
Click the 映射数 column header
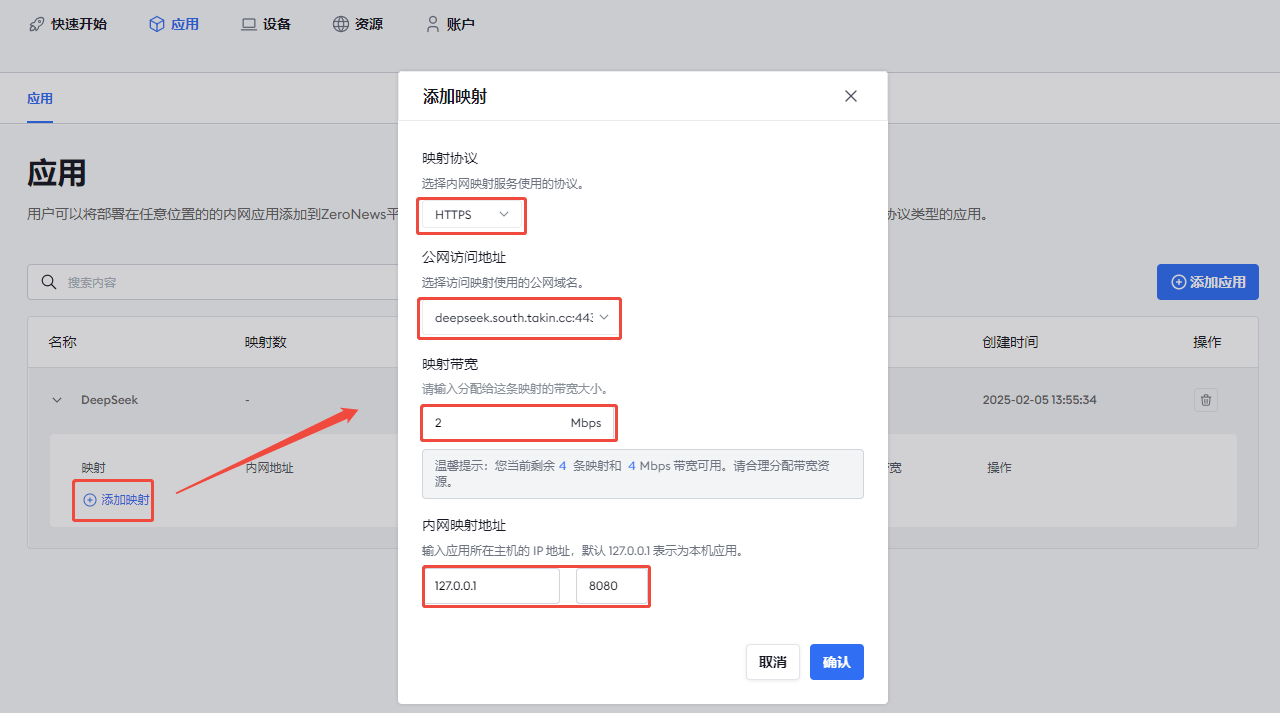coord(266,342)
